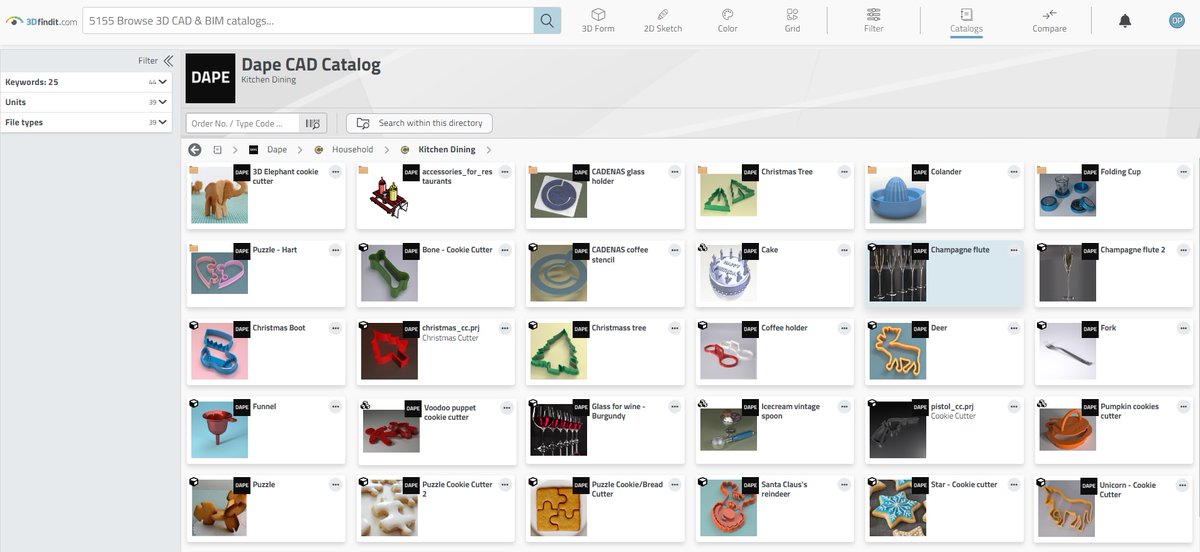Click the Christmass tree title
This screenshot has width=1200, height=552.
(618, 328)
